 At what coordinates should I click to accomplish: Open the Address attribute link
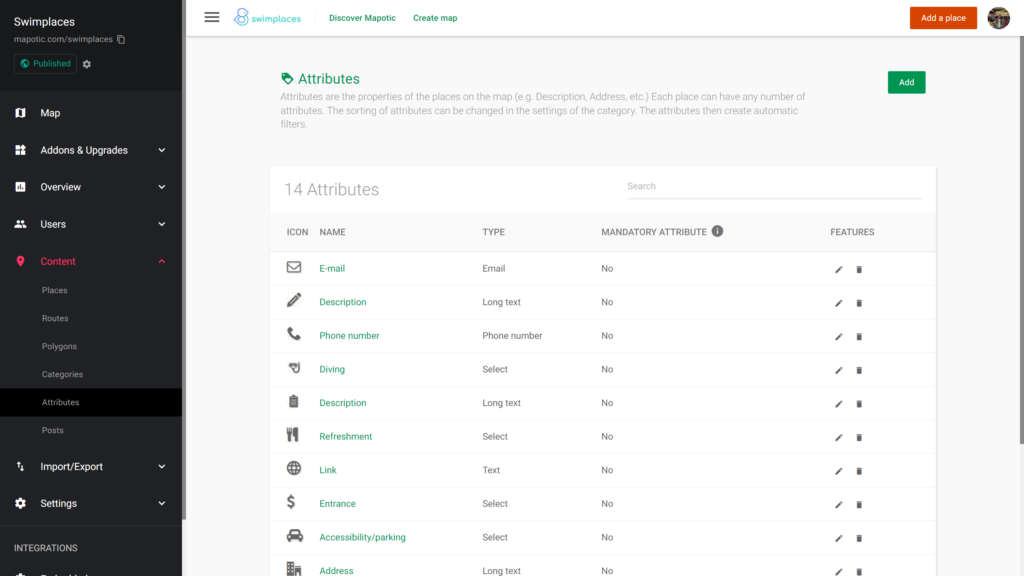pos(336,570)
